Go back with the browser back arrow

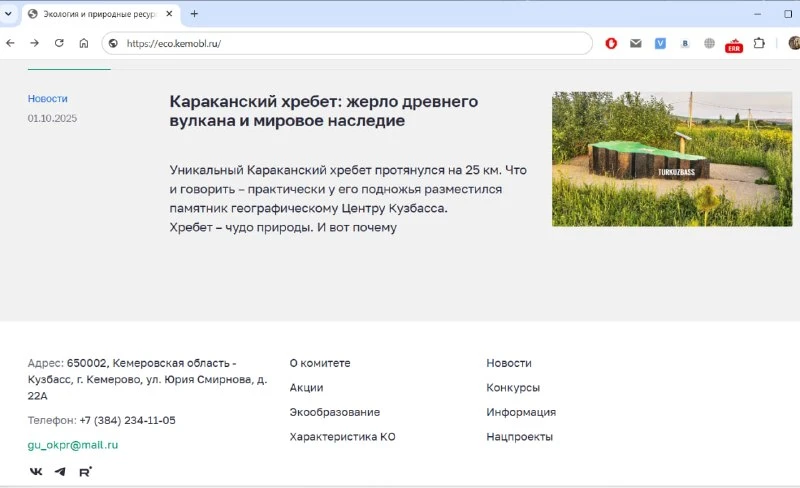tap(10, 43)
